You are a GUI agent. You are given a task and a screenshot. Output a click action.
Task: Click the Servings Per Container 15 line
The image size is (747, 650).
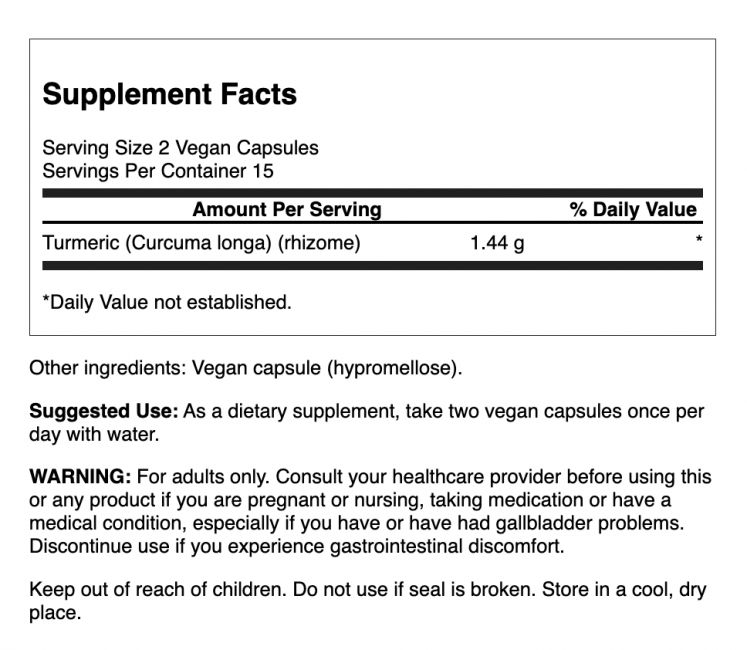(157, 170)
